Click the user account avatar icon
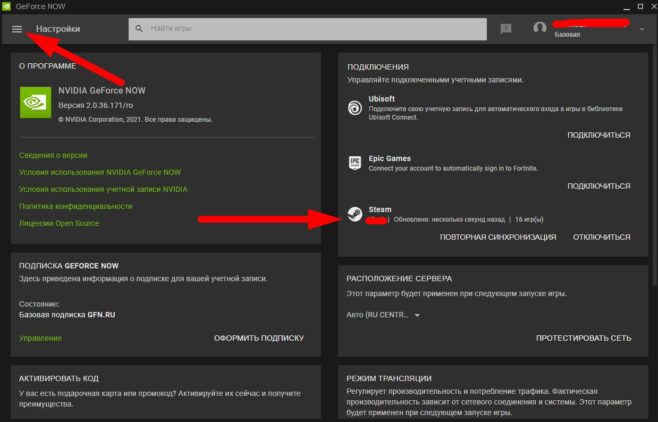This screenshot has width=658, height=422. [x=540, y=29]
